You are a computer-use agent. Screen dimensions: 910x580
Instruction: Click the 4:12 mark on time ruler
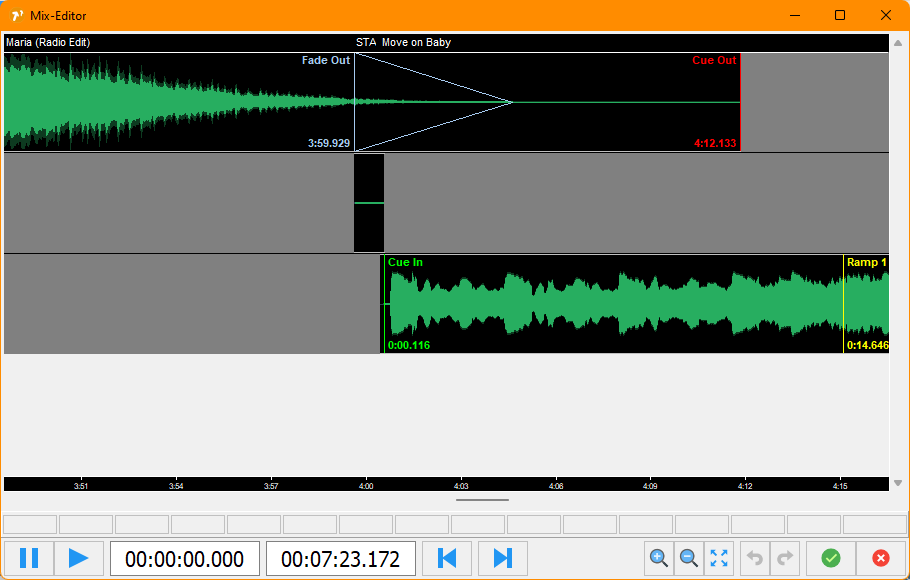pyautogui.click(x=745, y=486)
